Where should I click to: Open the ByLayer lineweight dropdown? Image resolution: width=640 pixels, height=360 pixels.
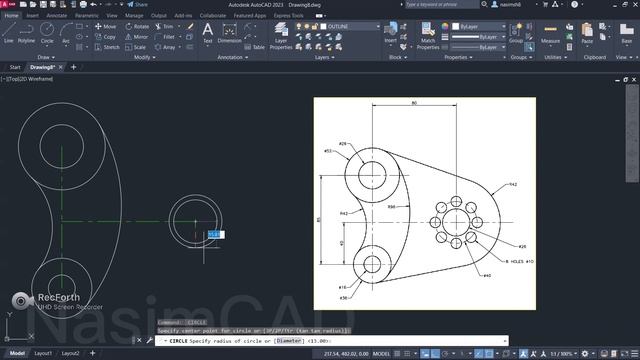pyautogui.click(x=504, y=37)
